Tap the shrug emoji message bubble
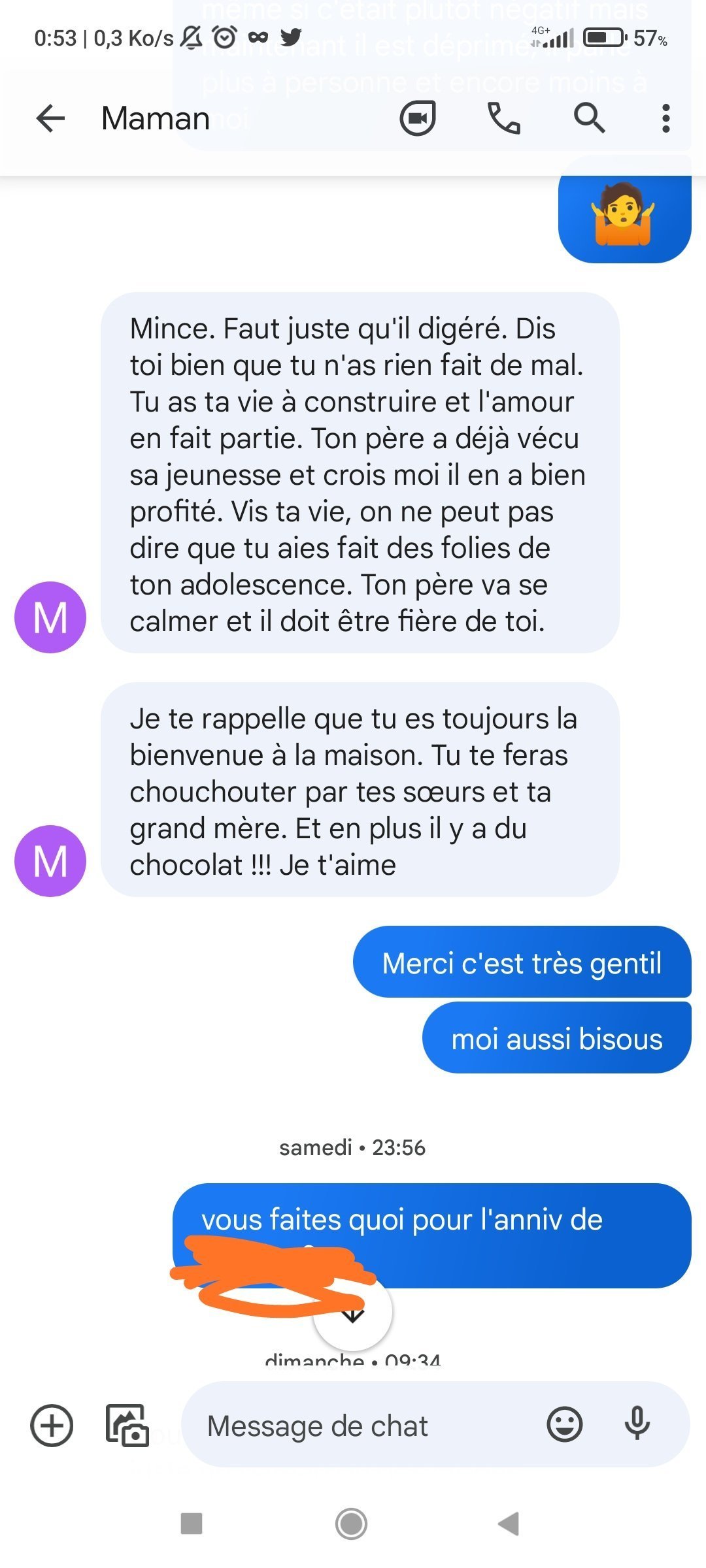Image resolution: width=706 pixels, height=1568 pixels. [624, 214]
